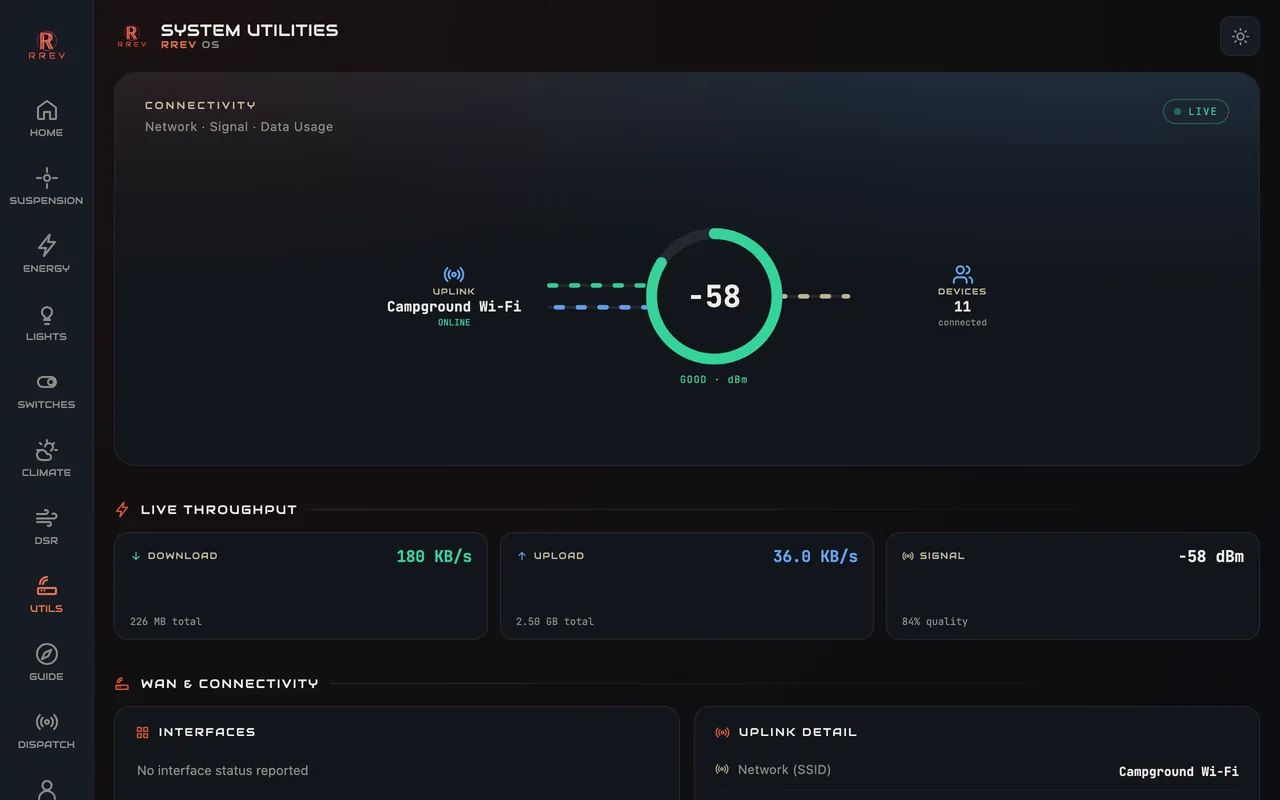Click the Campground Wi-Fi SSID value
Image resolution: width=1280 pixels, height=800 pixels.
[x=1179, y=772]
